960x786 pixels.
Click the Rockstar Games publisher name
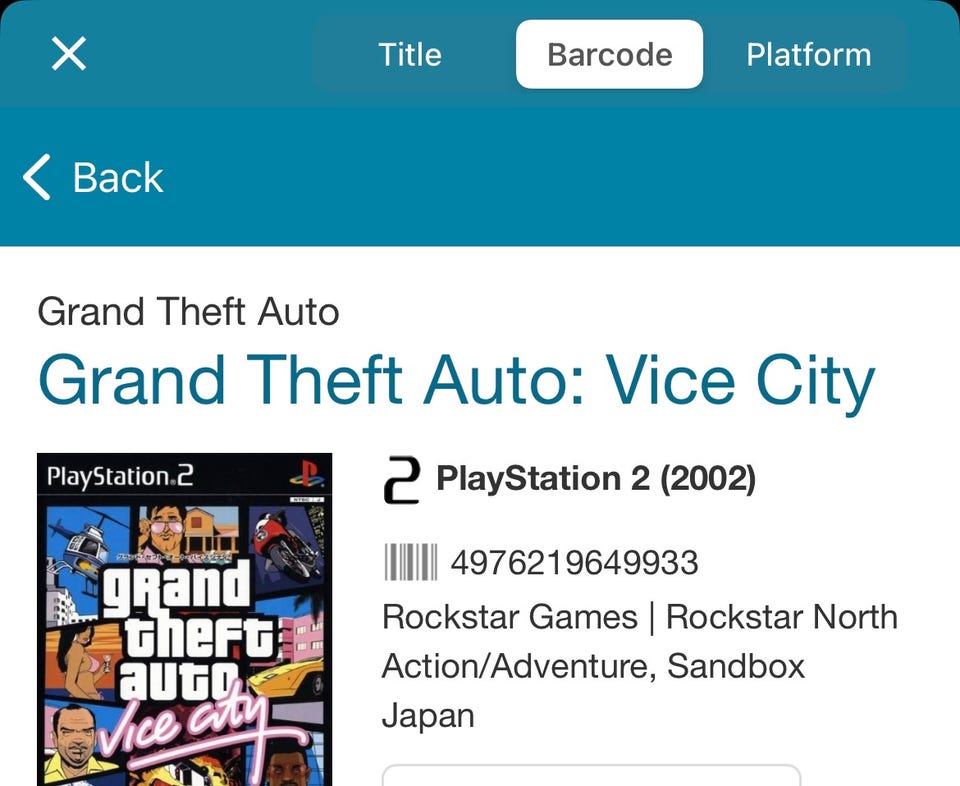click(x=510, y=617)
